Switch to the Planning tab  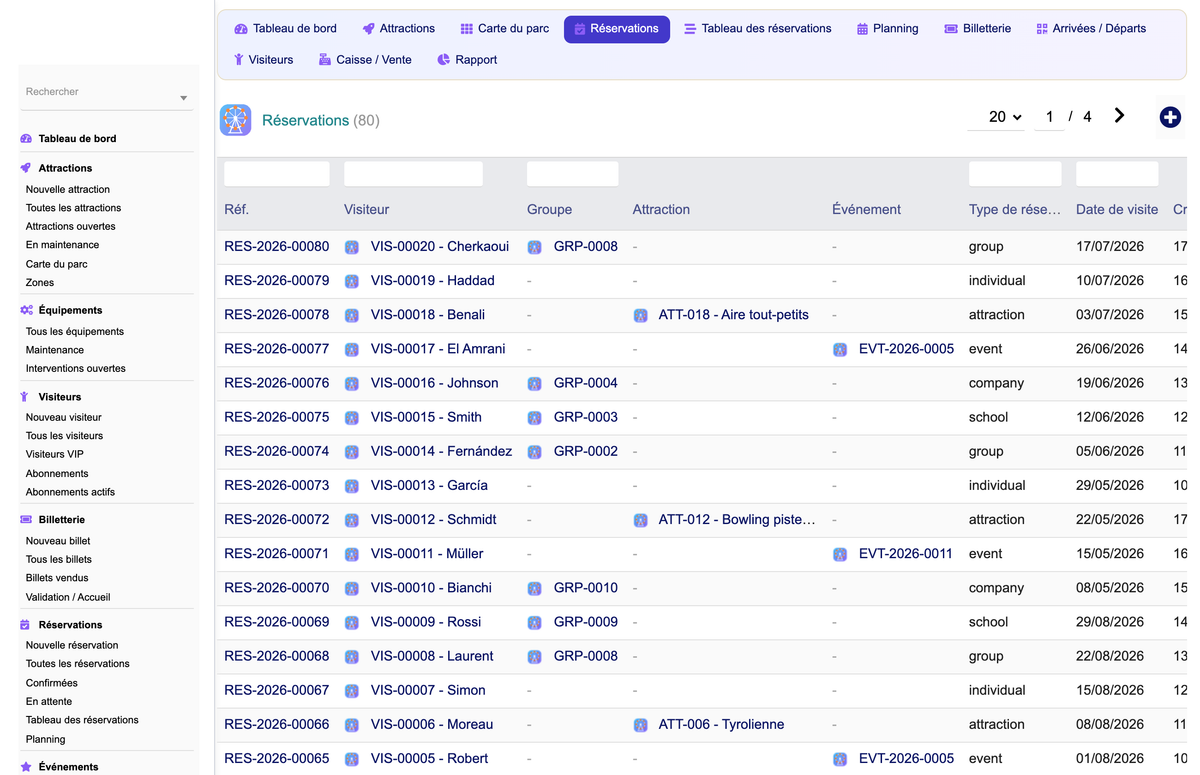pos(887,29)
